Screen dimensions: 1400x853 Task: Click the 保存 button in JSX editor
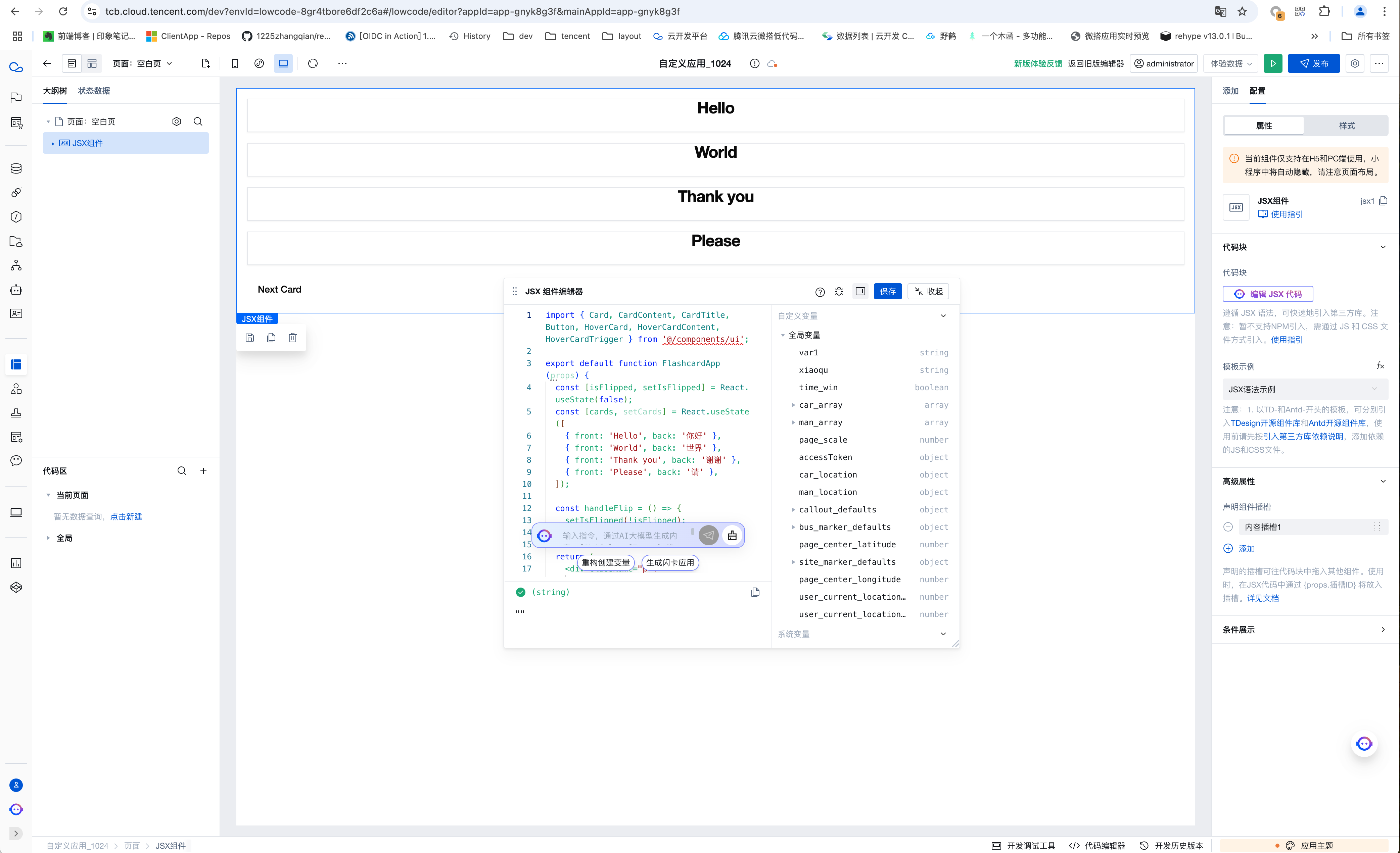coord(887,291)
